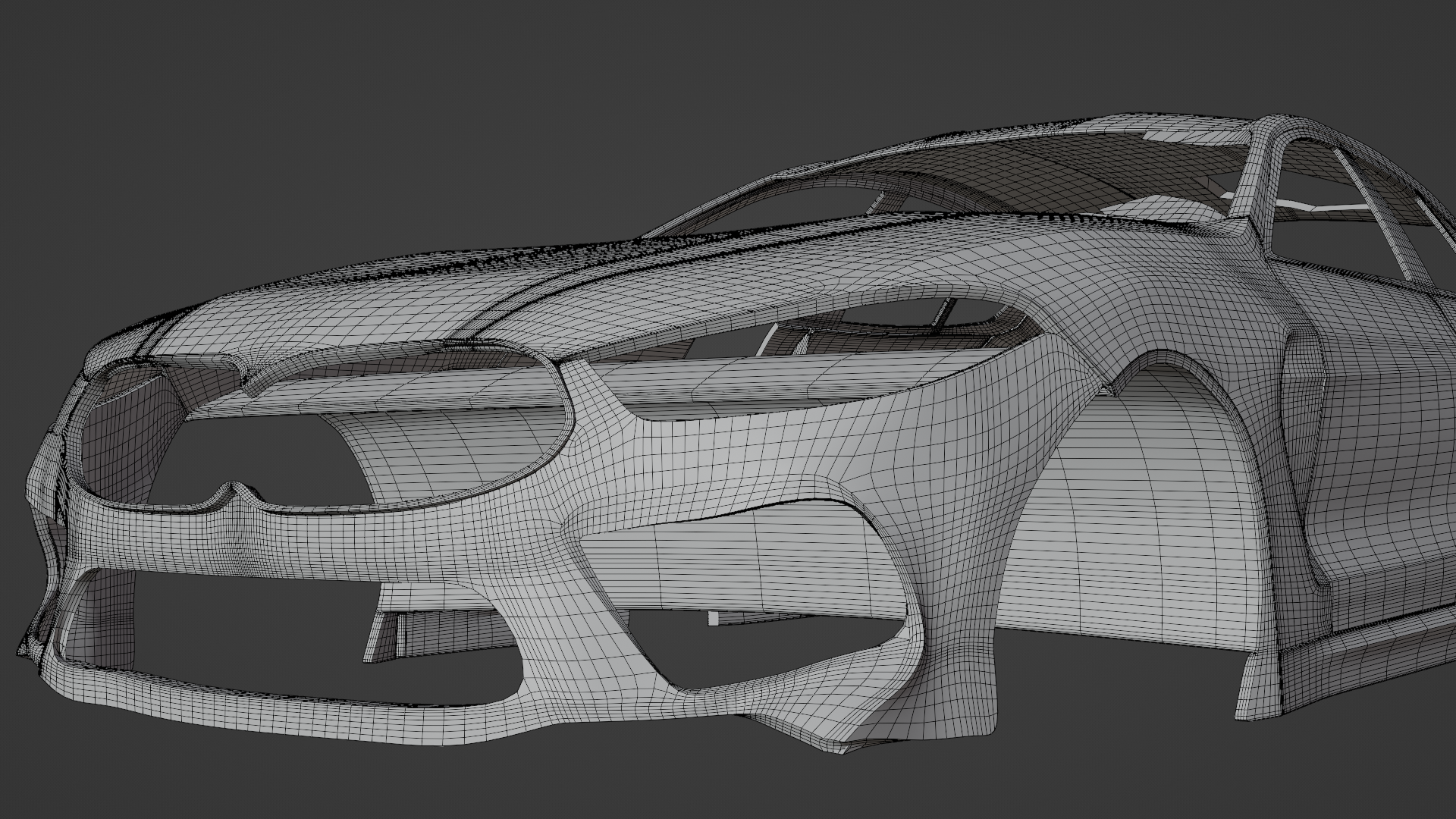This screenshot has height=819, width=1456.
Task: Select the small white block under the bumper
Action: click(x=713, y=619)
